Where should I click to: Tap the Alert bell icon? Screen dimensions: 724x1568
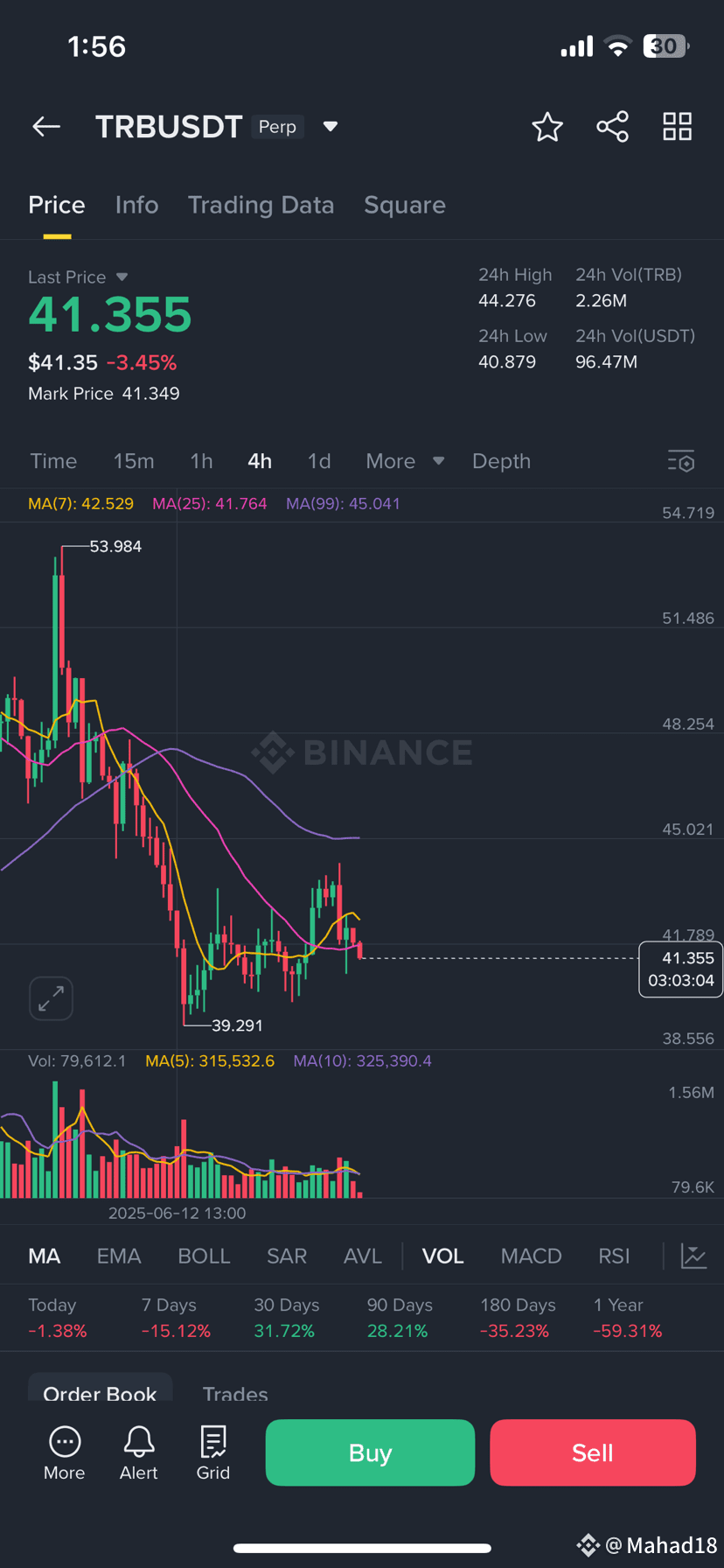139,1454
